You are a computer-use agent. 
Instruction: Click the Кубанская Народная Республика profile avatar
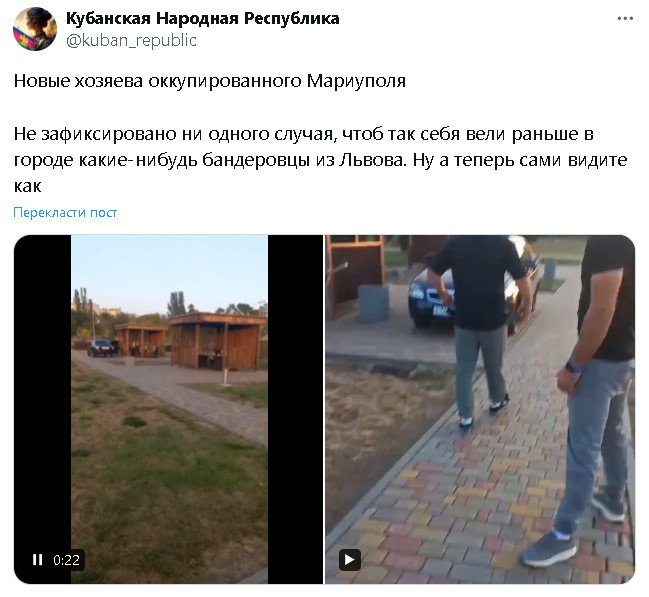click(35, 29)
